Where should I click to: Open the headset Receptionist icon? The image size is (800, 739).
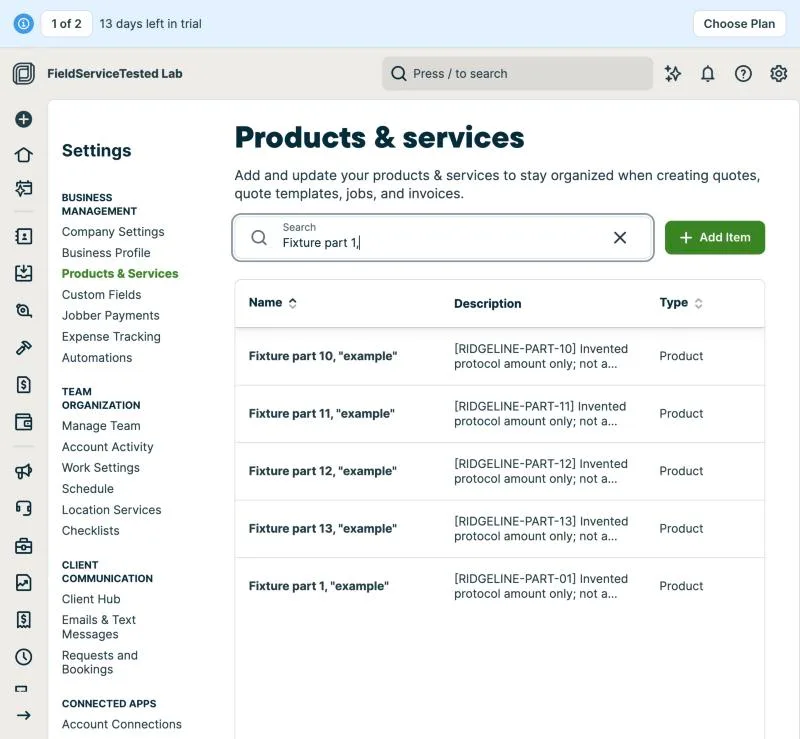point(23,508)
